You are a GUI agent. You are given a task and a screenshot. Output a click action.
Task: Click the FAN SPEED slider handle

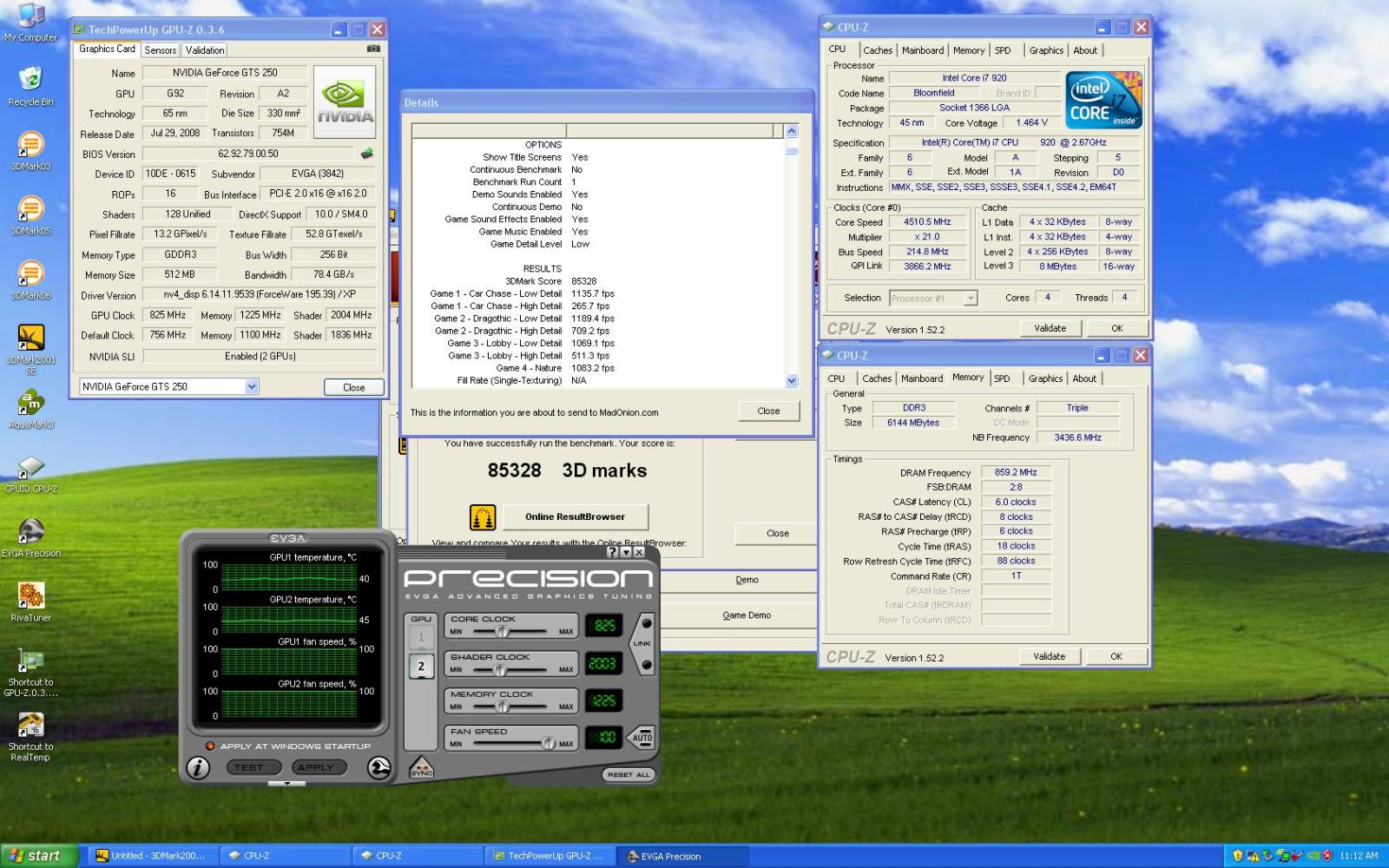(x=548, y=744)
